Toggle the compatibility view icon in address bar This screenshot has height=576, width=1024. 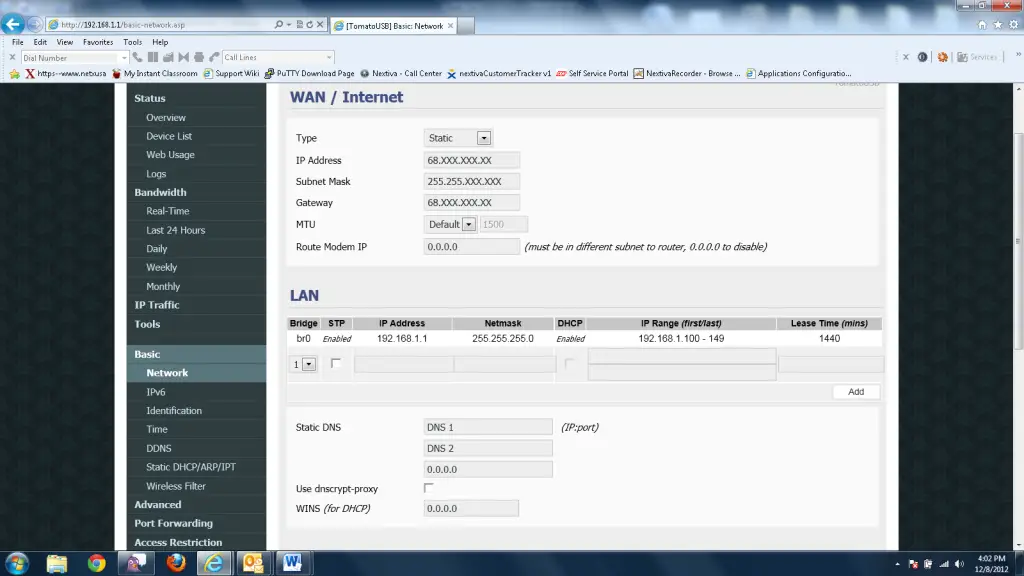[300, 25]
